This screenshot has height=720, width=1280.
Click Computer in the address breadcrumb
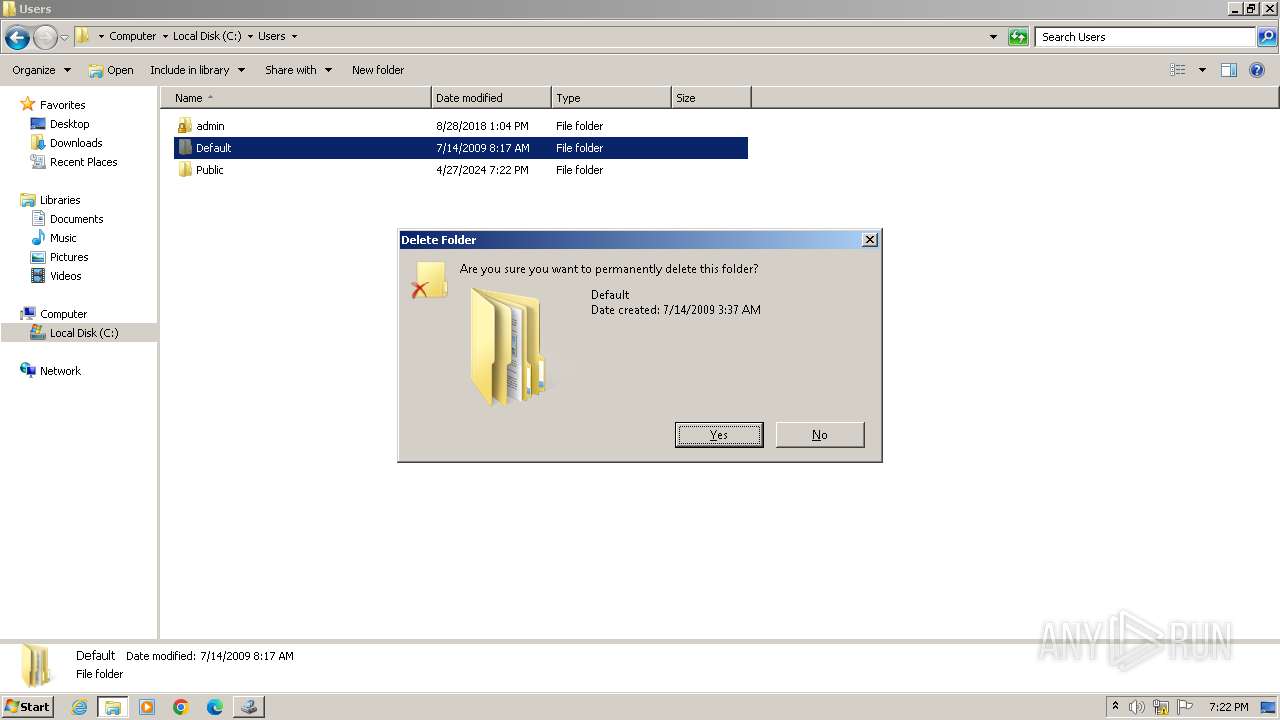pyautogui.click(x=133, y=36)
